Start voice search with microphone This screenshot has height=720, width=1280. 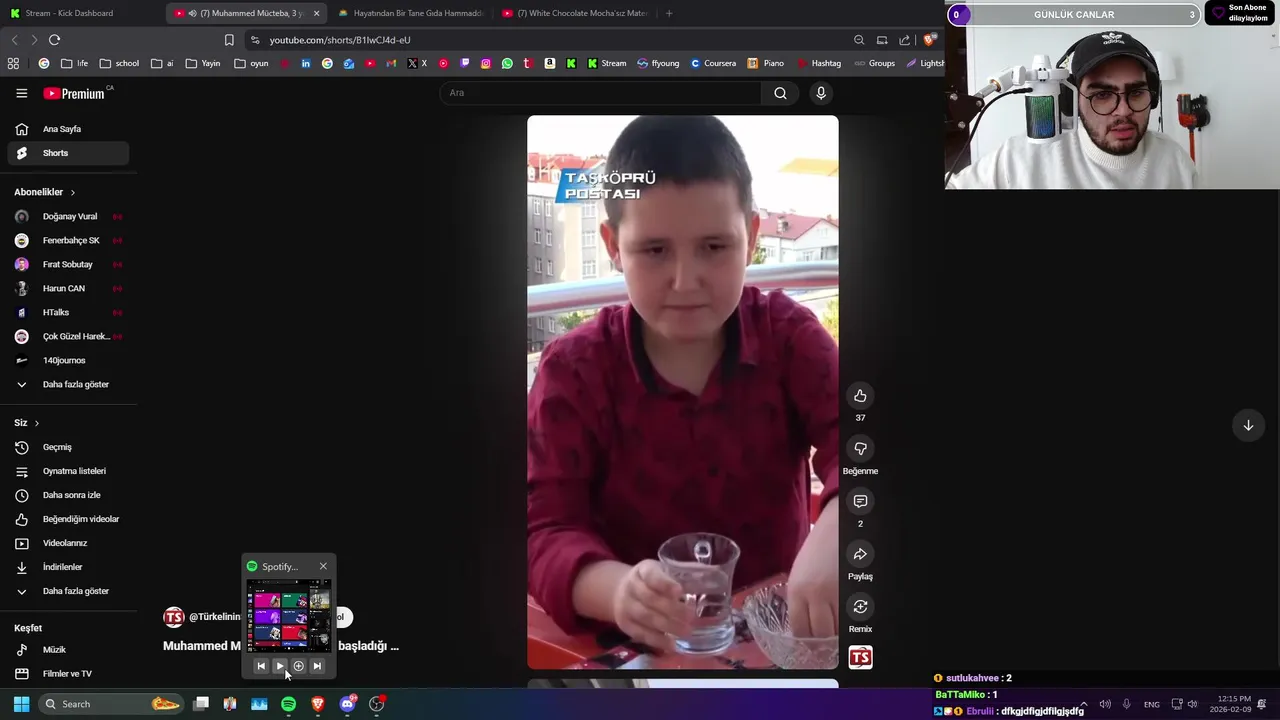coord(821,93)
